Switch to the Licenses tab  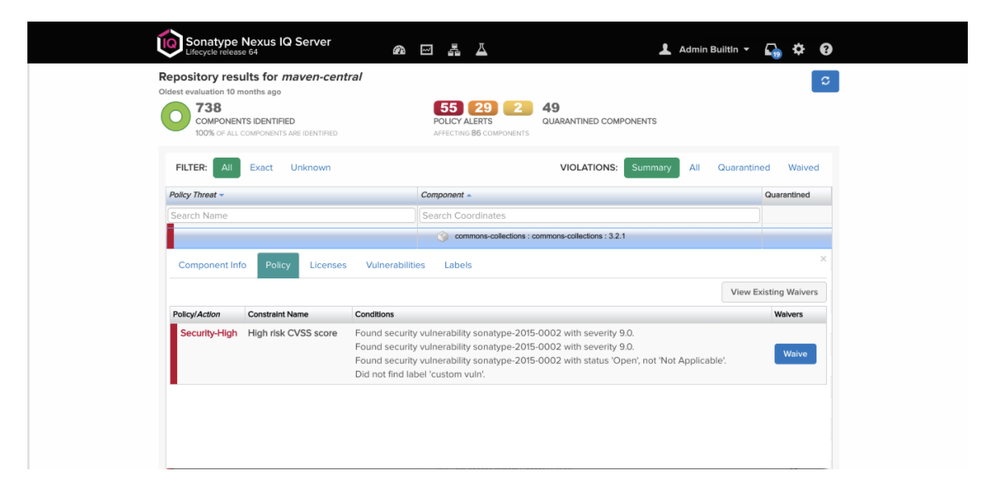pos(328,265)
